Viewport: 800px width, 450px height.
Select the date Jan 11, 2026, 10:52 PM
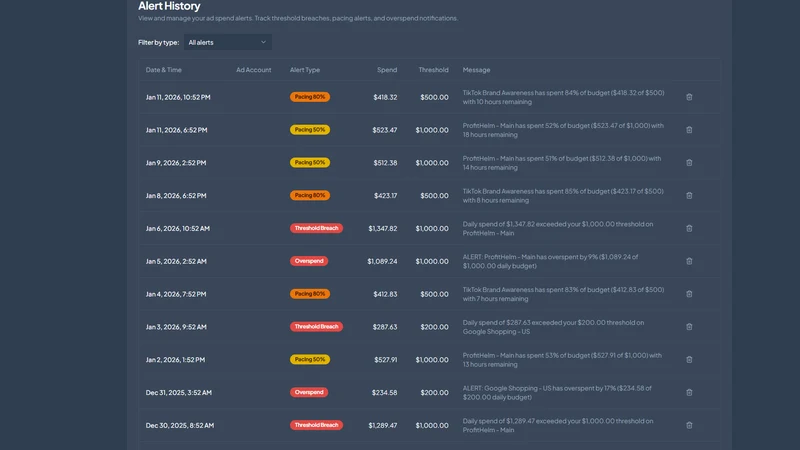click(x=178, y=97)
